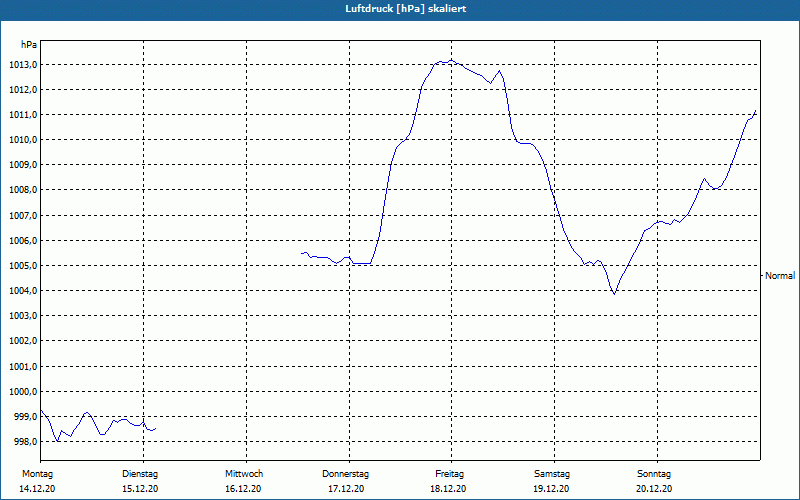800x500 pixels.
Task: Click the date 19.12.20
Action: point(552,489)
